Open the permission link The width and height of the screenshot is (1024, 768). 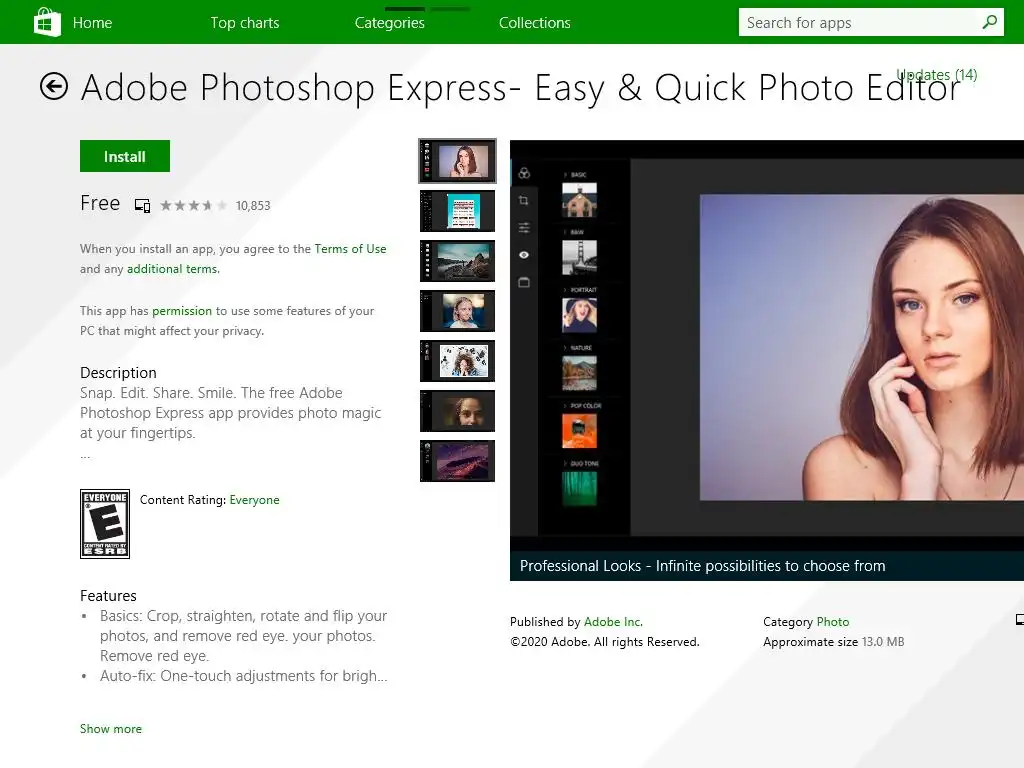(x=182, y=311)
